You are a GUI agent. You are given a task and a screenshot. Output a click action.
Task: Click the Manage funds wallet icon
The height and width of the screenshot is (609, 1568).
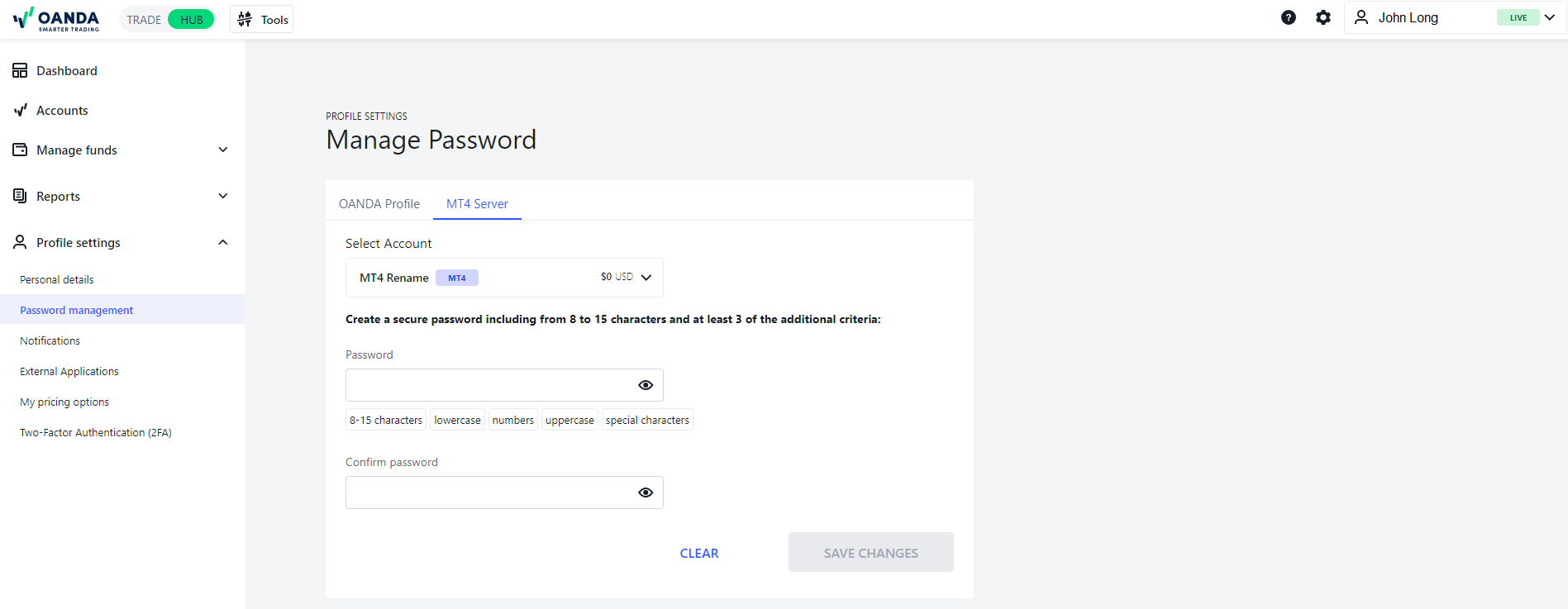20,150
